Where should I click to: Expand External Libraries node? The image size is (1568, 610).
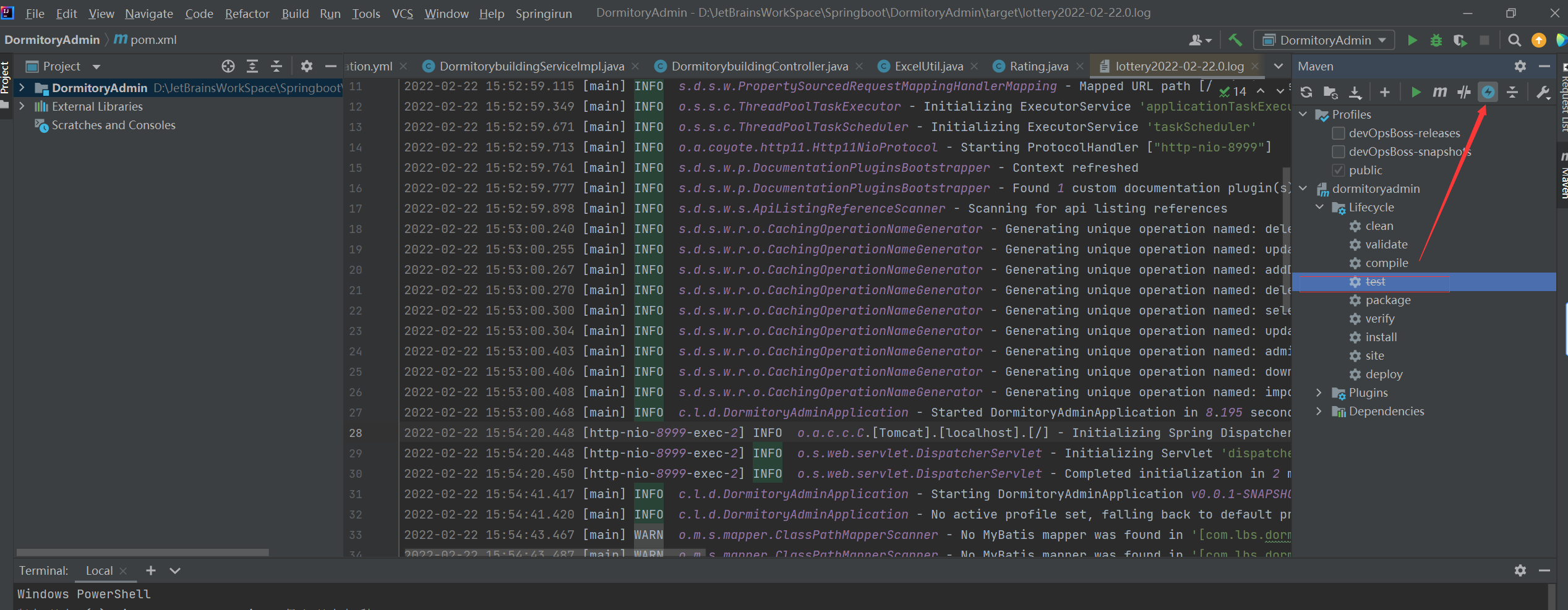[x=22, y=106]
